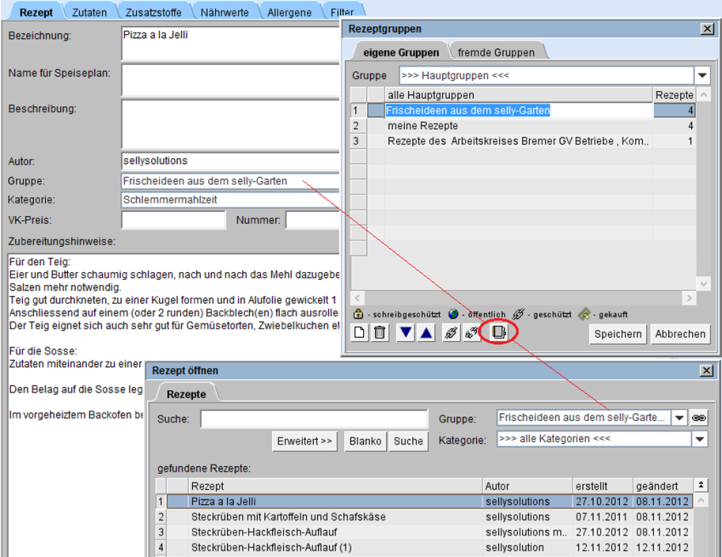Click the 'Erweitert >>' button
The image size is (722, 557).
[305, 440]
